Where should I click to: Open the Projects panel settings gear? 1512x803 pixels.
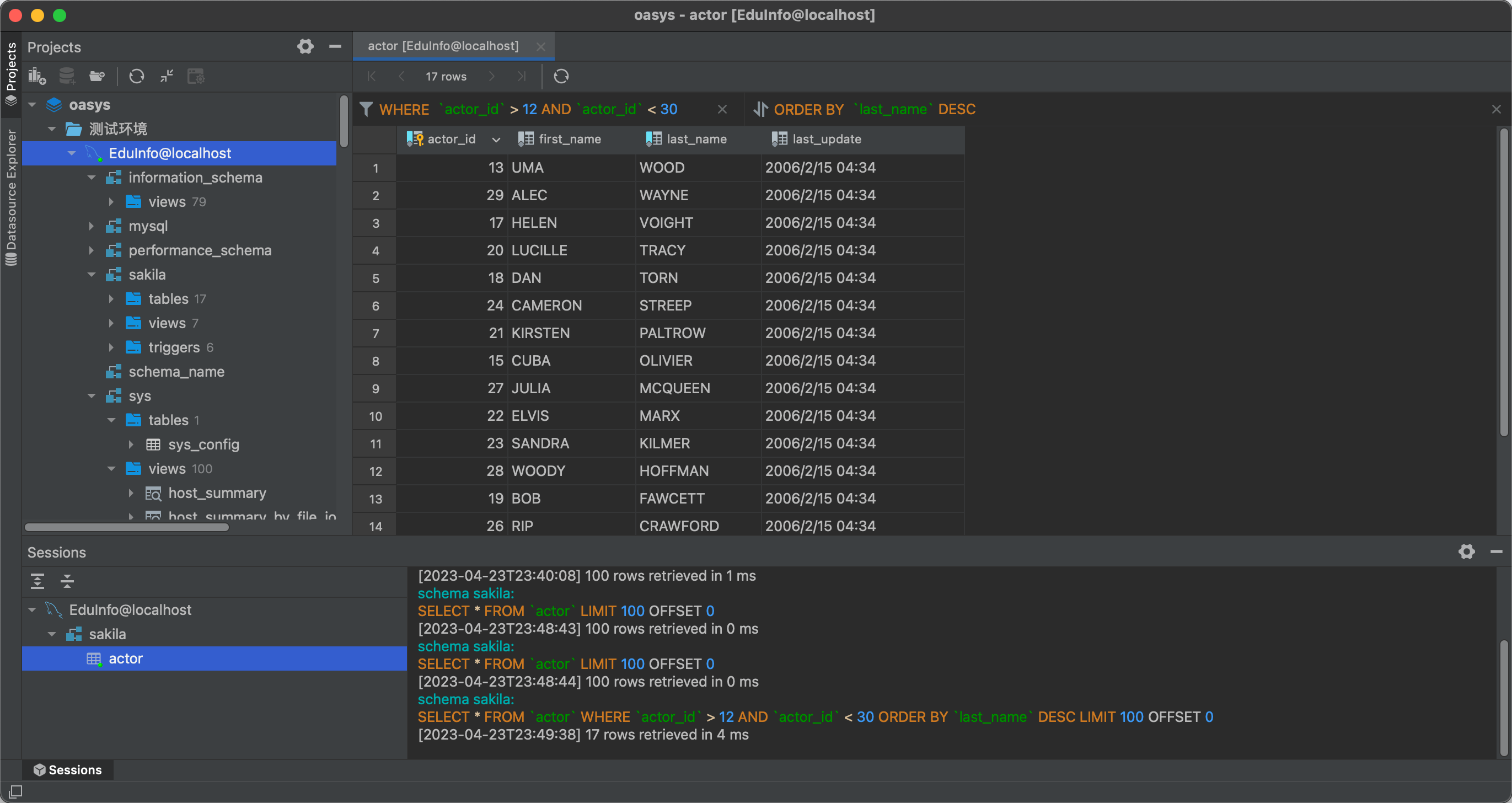pos(305,46)
